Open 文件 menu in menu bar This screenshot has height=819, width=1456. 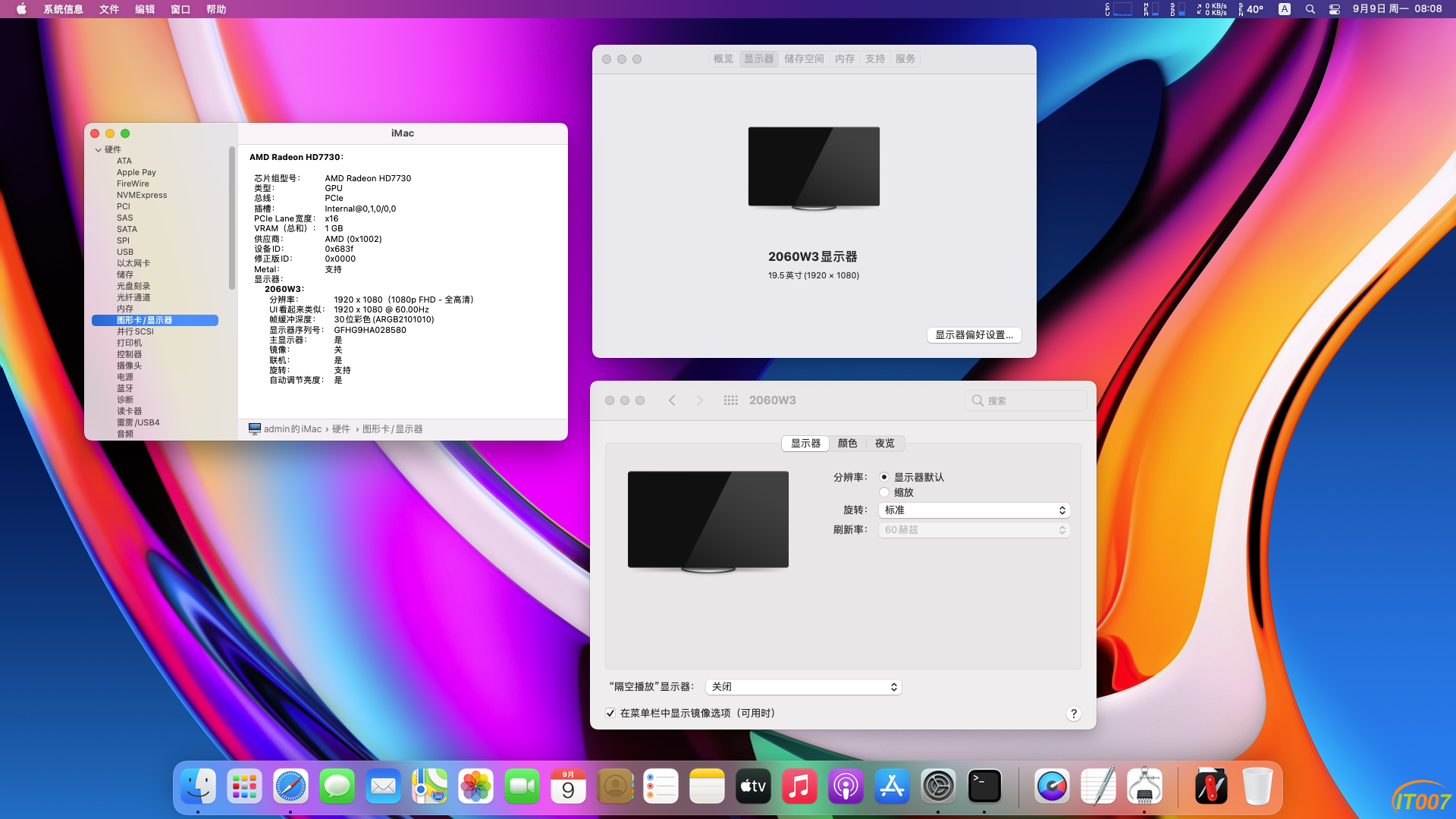click(x=109, y=9)
